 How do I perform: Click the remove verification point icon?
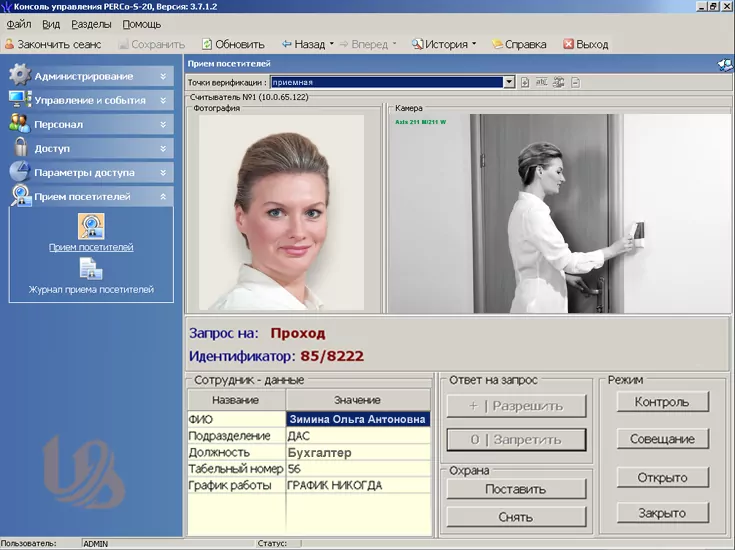pos(575,82)
